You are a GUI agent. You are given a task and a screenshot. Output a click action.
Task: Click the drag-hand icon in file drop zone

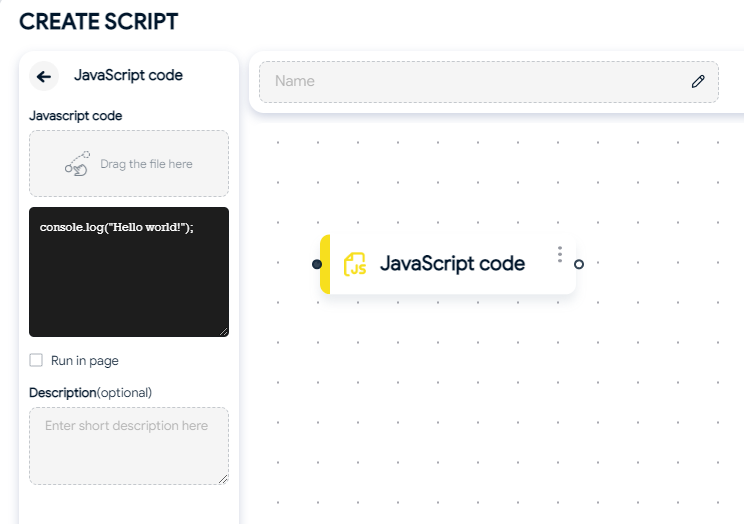pyautogui.click(x=77, y=164)
